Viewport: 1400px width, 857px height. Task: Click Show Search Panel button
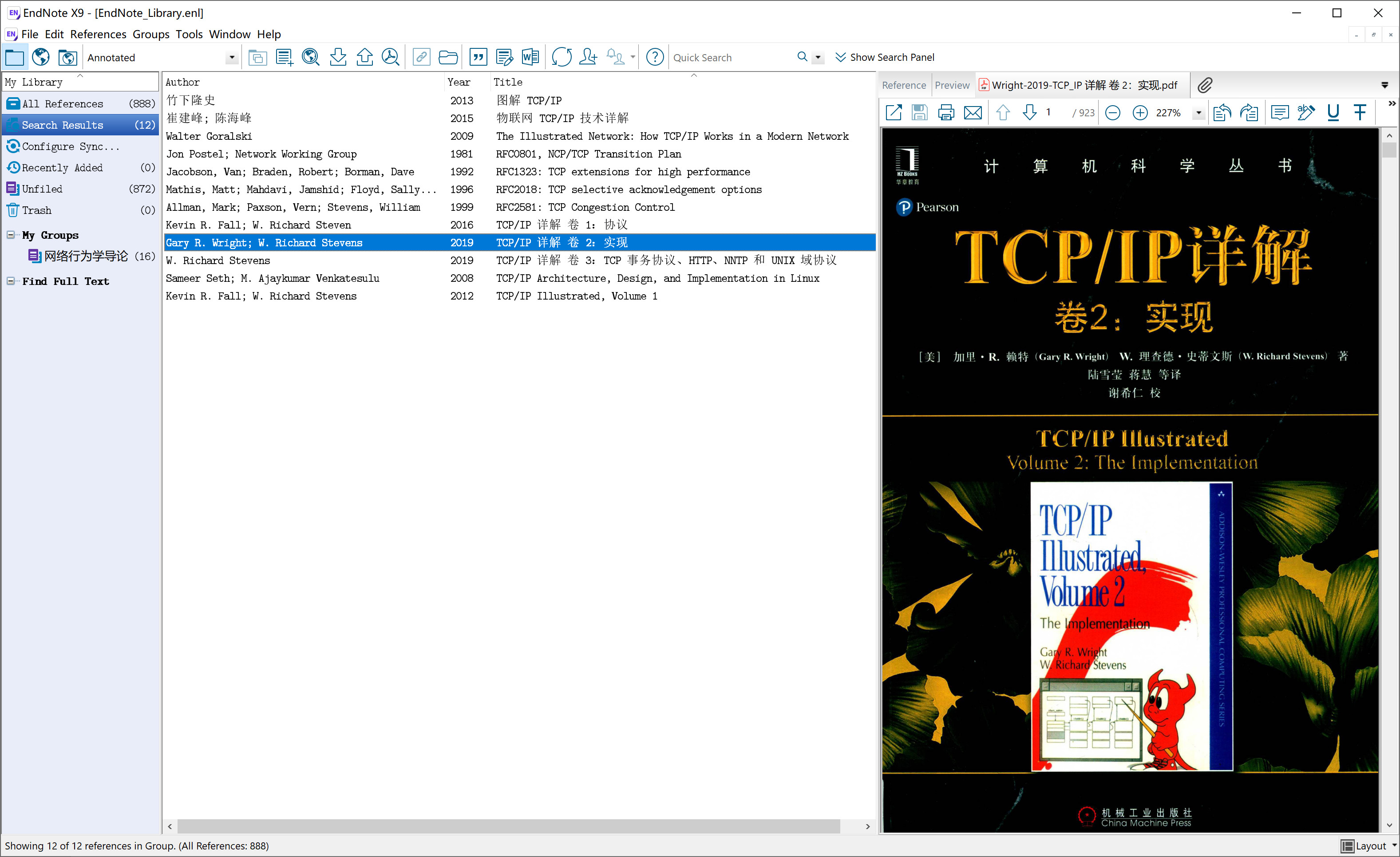(885, 57)
